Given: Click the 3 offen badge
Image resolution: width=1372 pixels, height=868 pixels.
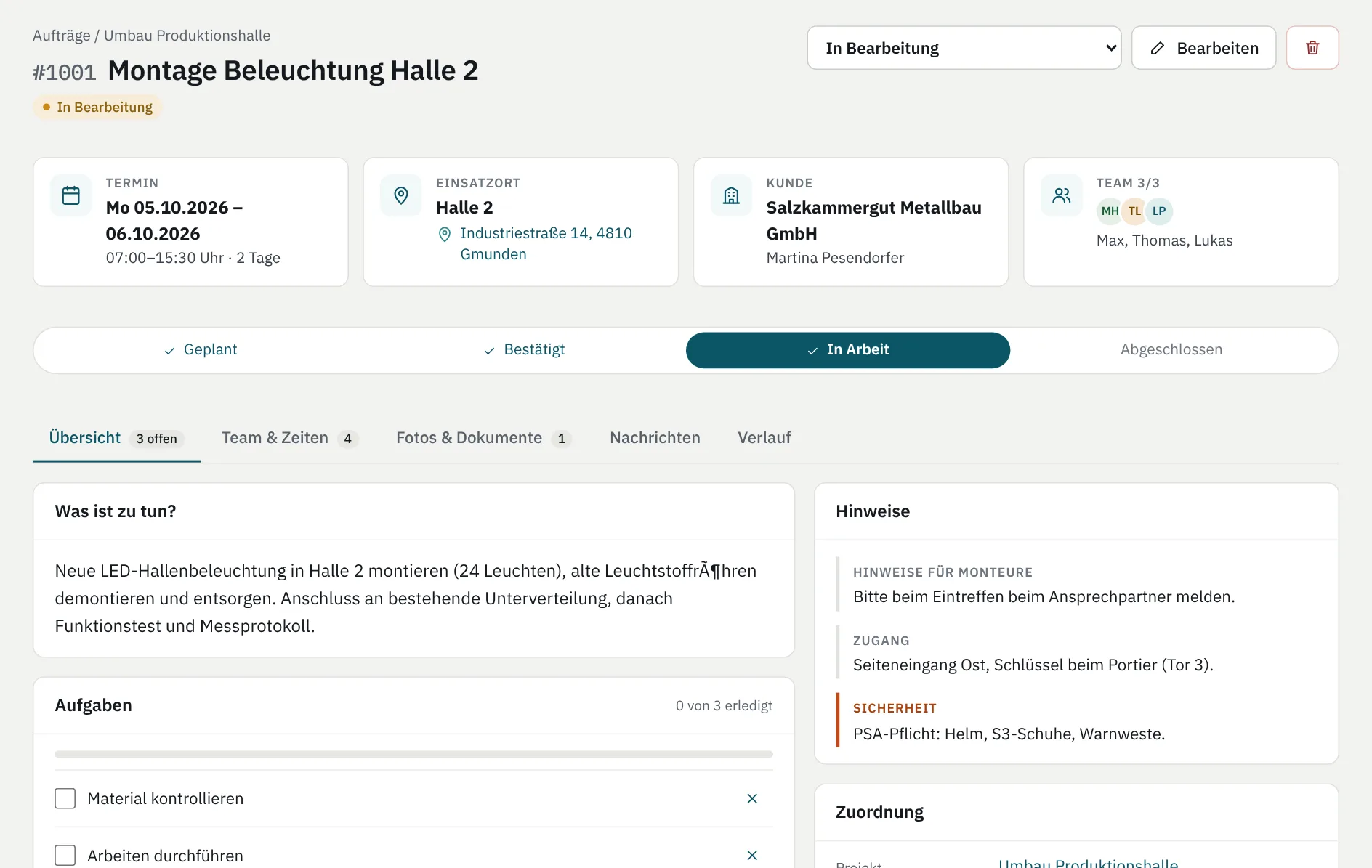Looking at the screenshot, I should click(157, 439).
